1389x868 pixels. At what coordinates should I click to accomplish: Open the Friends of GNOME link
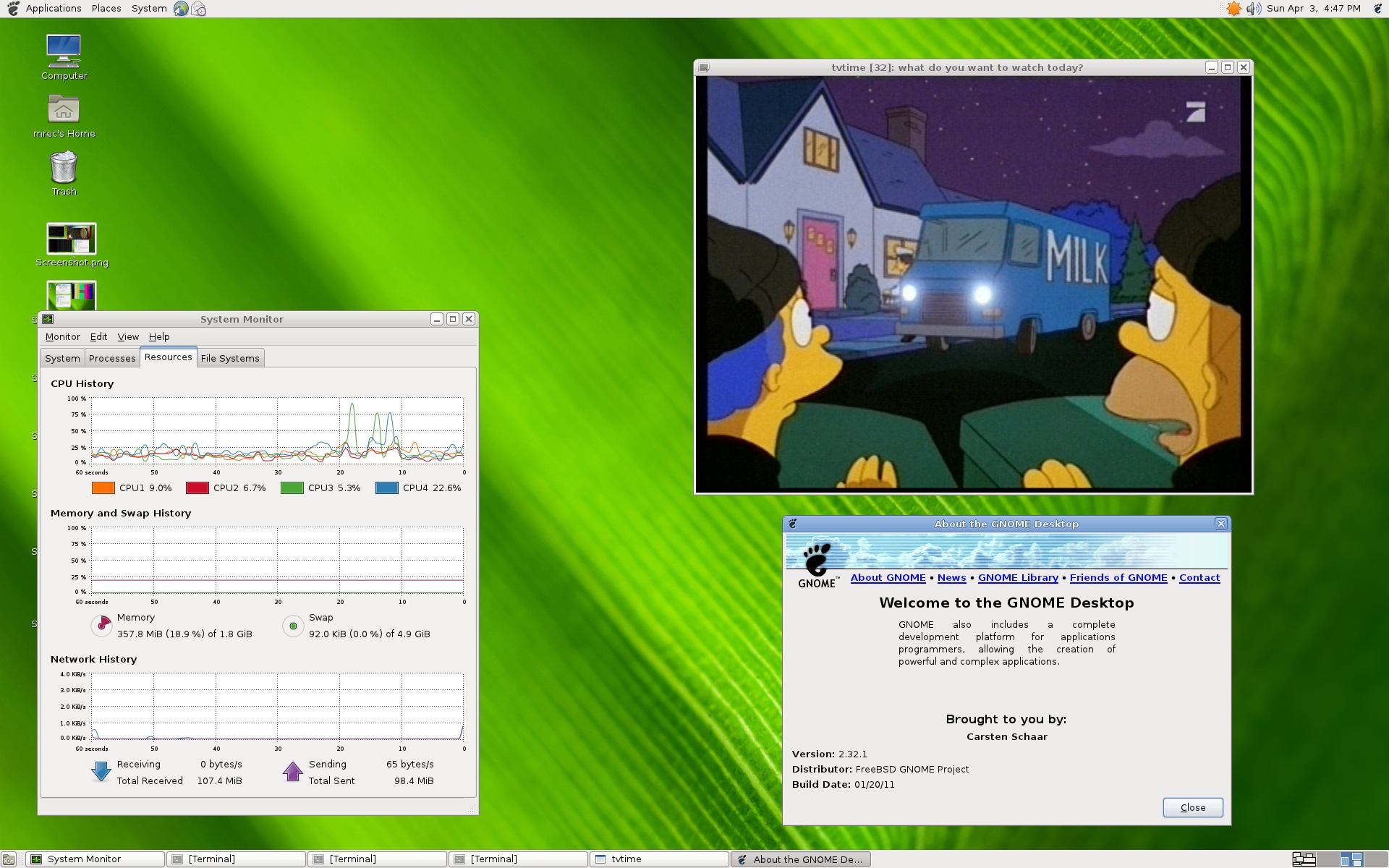tap(1118, 578)
